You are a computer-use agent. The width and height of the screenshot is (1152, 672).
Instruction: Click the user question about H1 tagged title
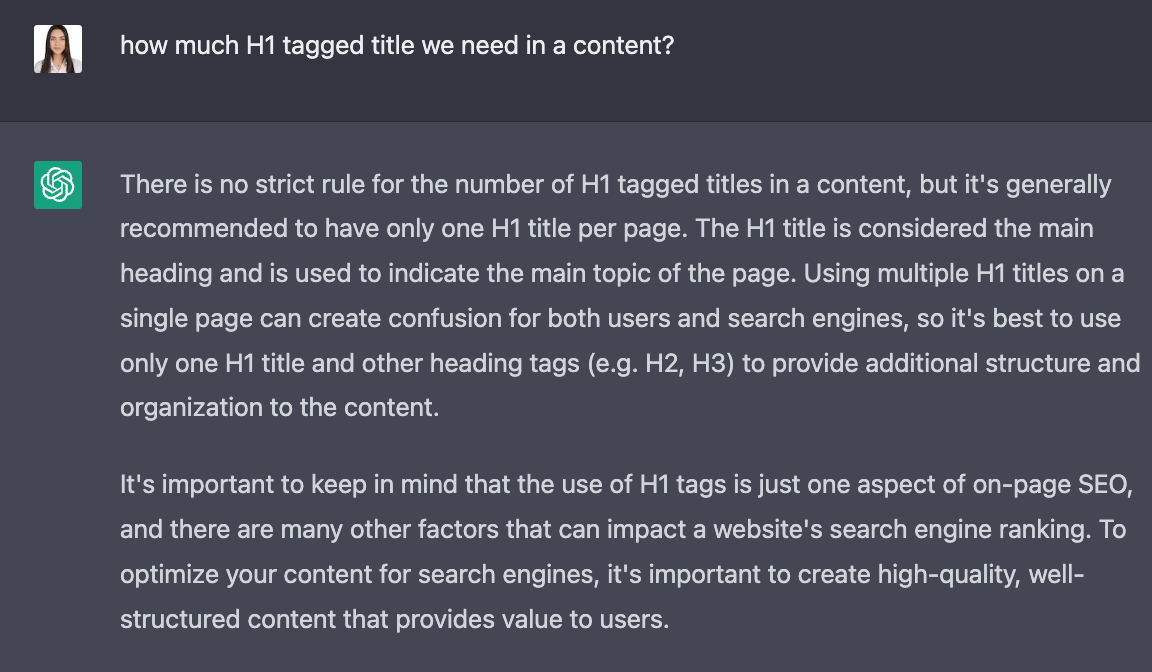[x=397, y=46]
